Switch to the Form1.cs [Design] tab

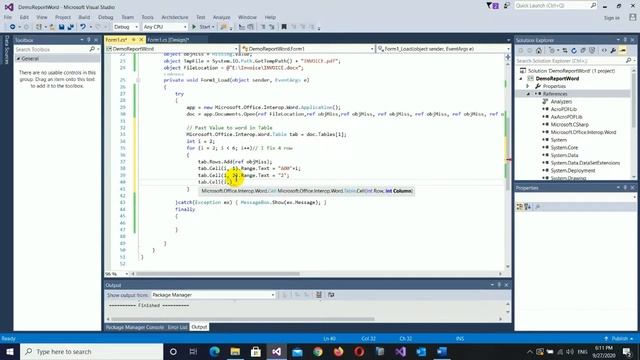click(168, 40)
